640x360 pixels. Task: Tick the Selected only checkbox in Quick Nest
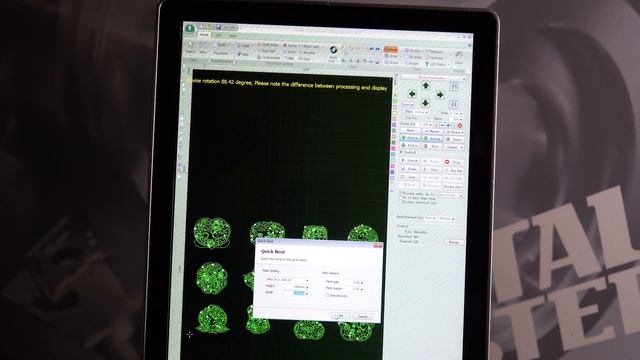327,295
